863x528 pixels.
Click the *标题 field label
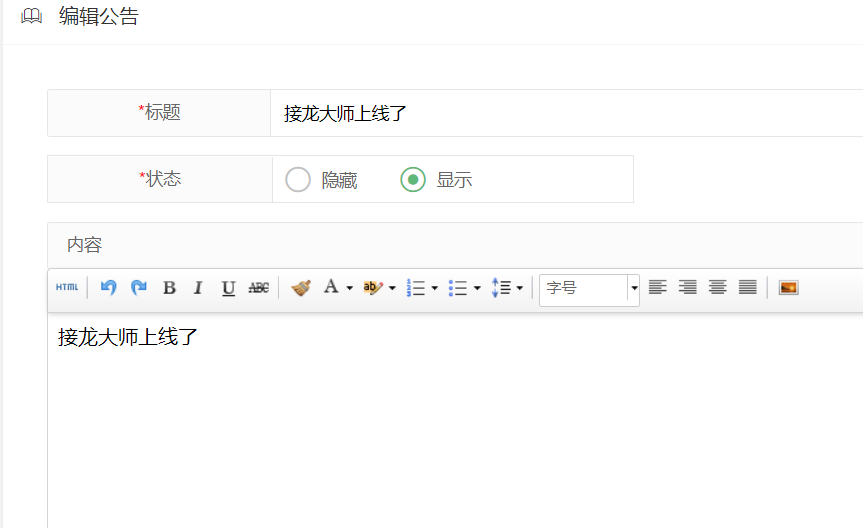click(159, 112)
